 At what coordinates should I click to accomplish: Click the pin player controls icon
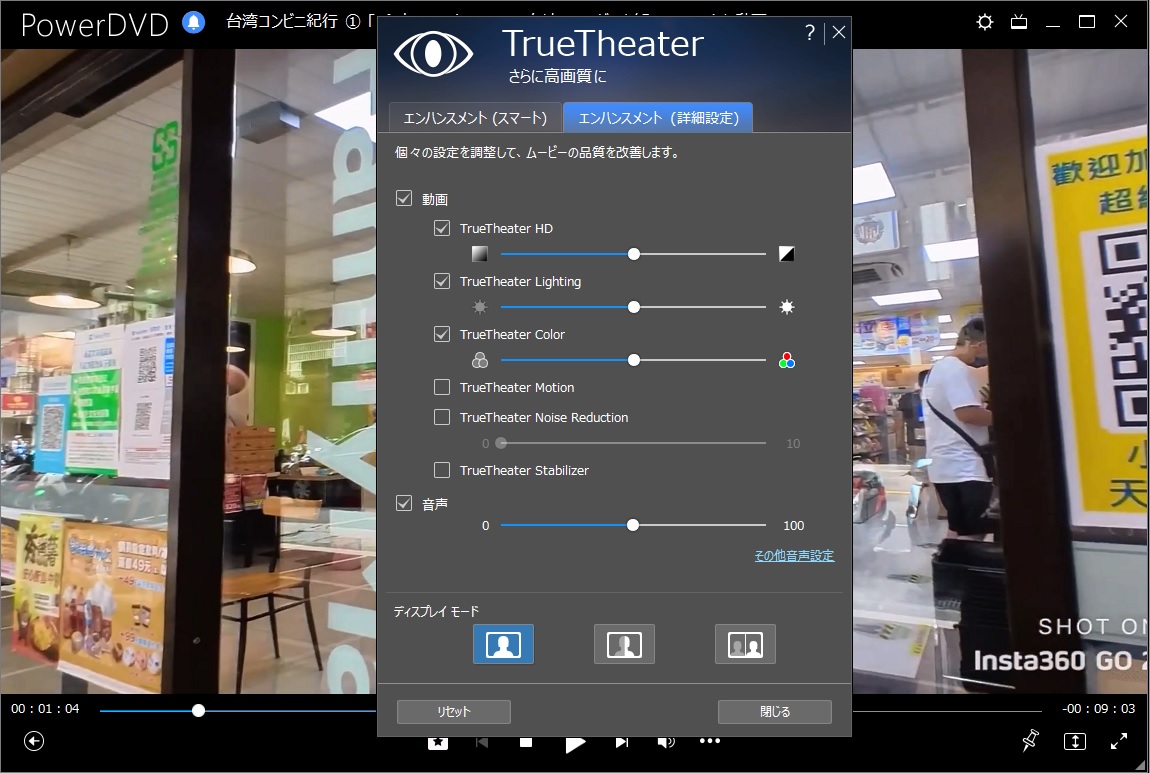coord(1030,741)
